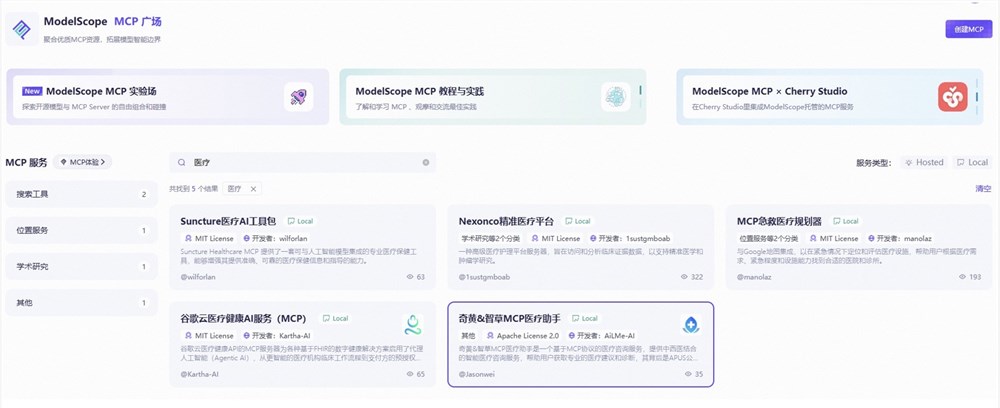Select the 位置服务 category
Screen dimensions: 1000x408
click(81, 230)
